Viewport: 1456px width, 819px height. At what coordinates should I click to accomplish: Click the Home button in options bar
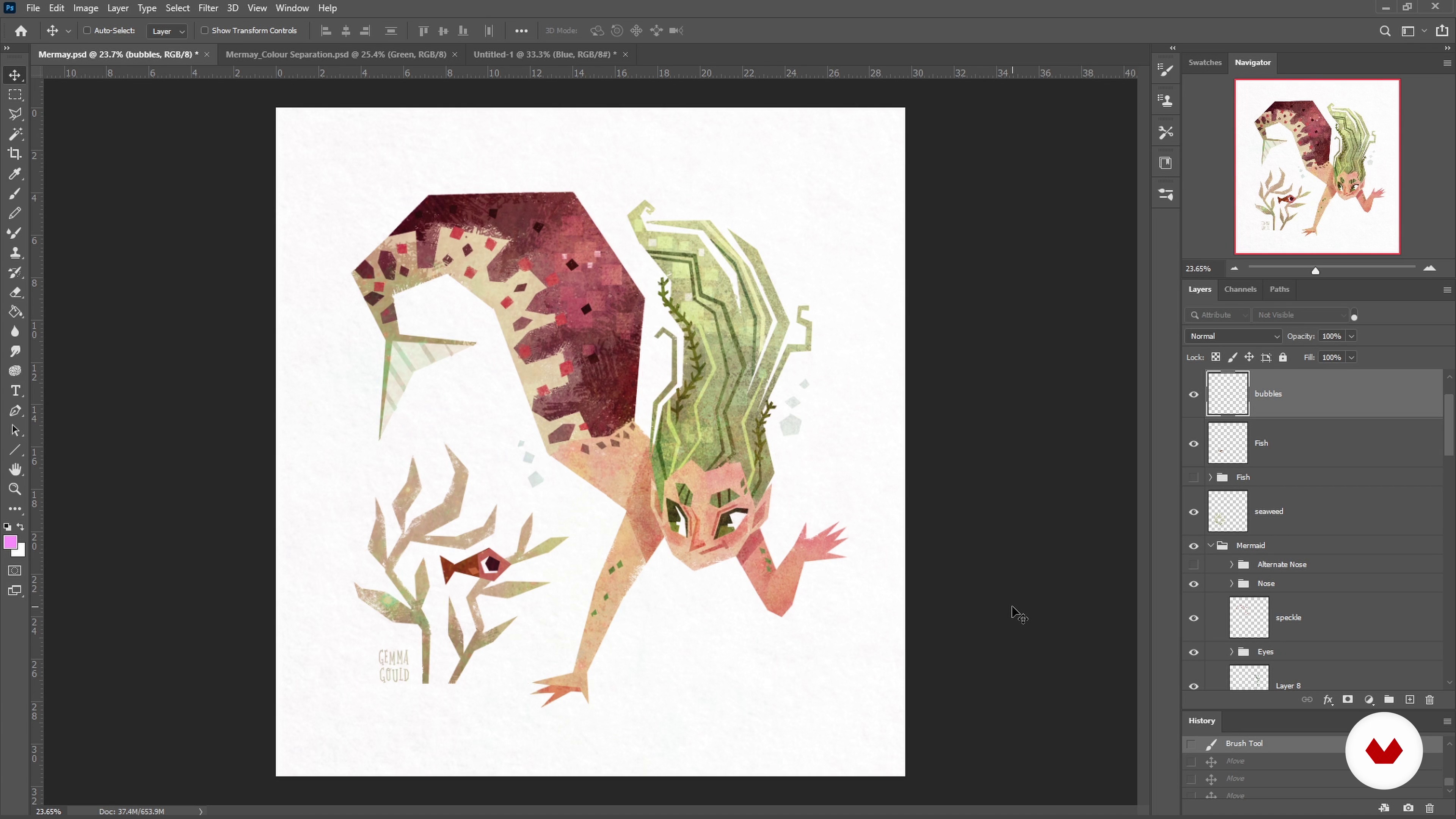tap(21, 30)
